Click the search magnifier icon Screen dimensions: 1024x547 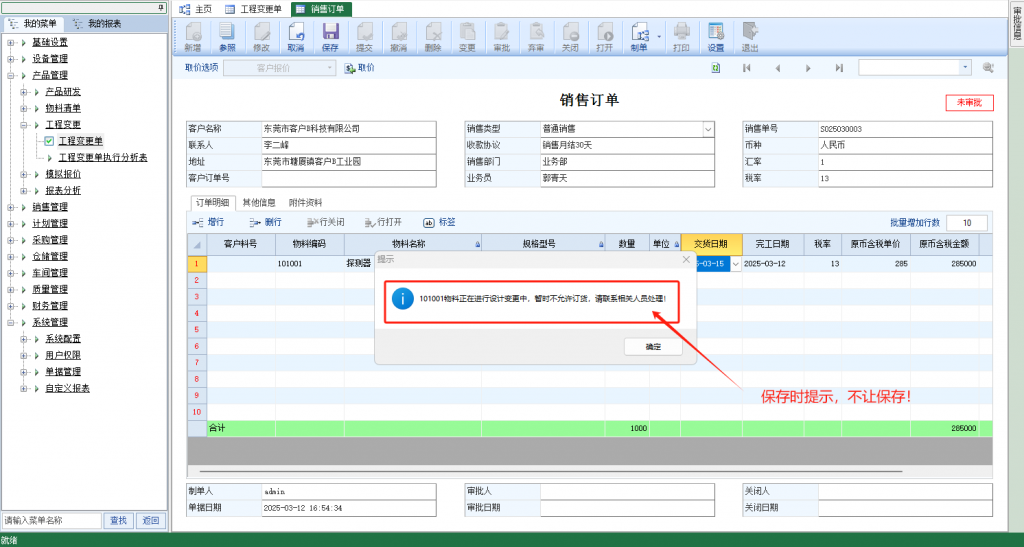pos(988,68)
